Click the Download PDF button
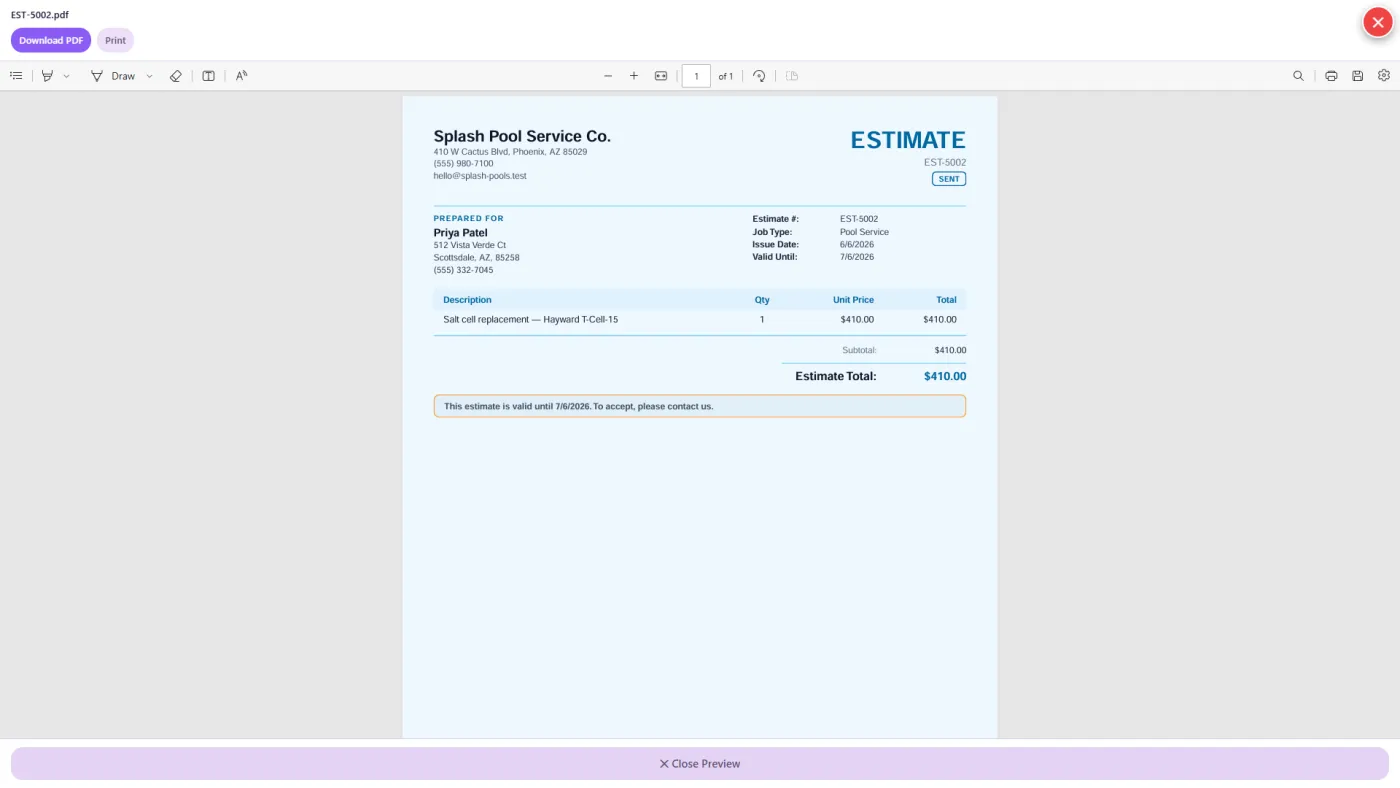The height and width of the screenshot is (788, 1400). click(51, 41)
